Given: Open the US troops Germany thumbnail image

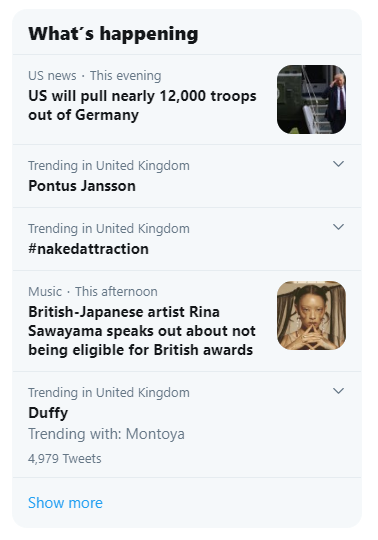Looking at the screenshot, I should 311,100.
